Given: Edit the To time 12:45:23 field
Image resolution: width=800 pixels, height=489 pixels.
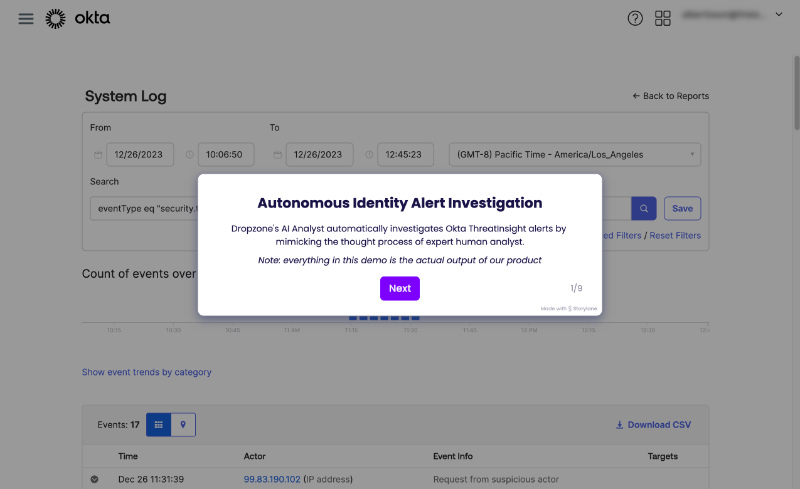Looking at the screenshot, I should point(405,155).
